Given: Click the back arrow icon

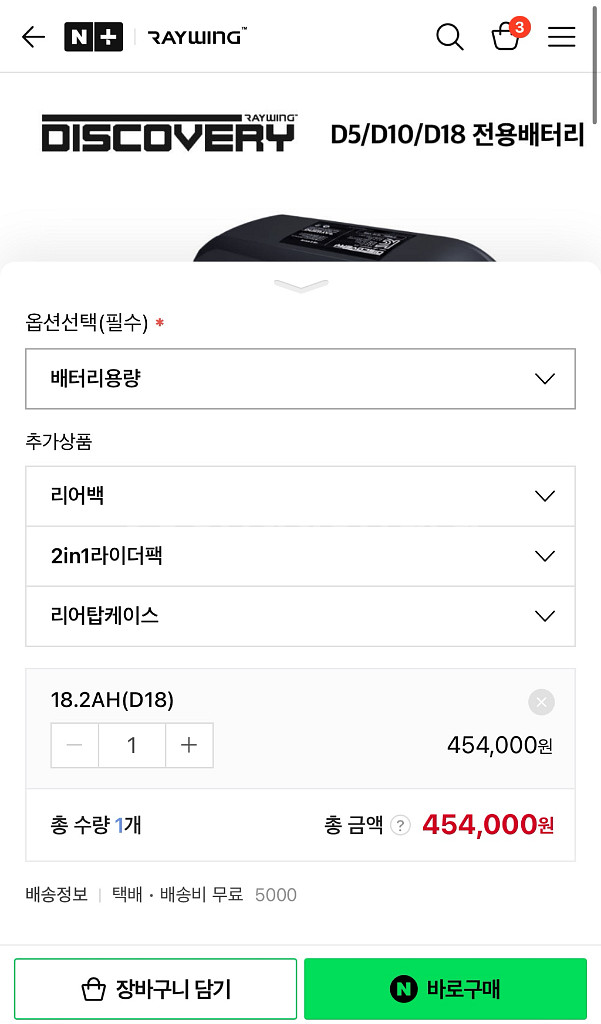Looking at the screenshot, I should point(32,36).
